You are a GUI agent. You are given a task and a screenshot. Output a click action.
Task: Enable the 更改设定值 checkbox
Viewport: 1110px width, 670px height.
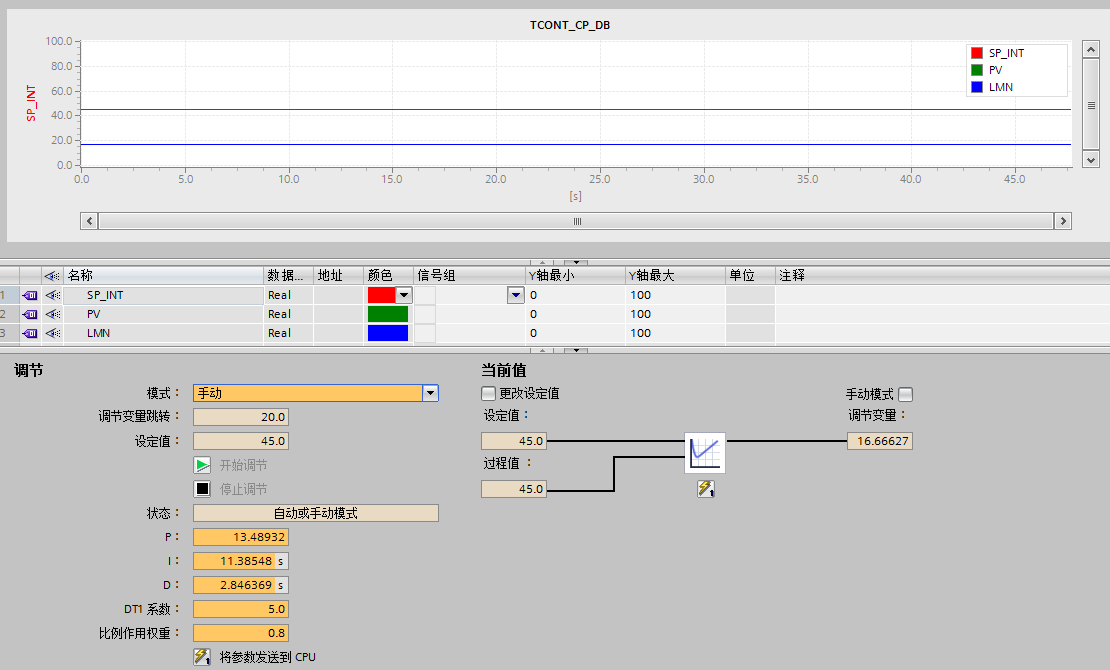[488, 393]
